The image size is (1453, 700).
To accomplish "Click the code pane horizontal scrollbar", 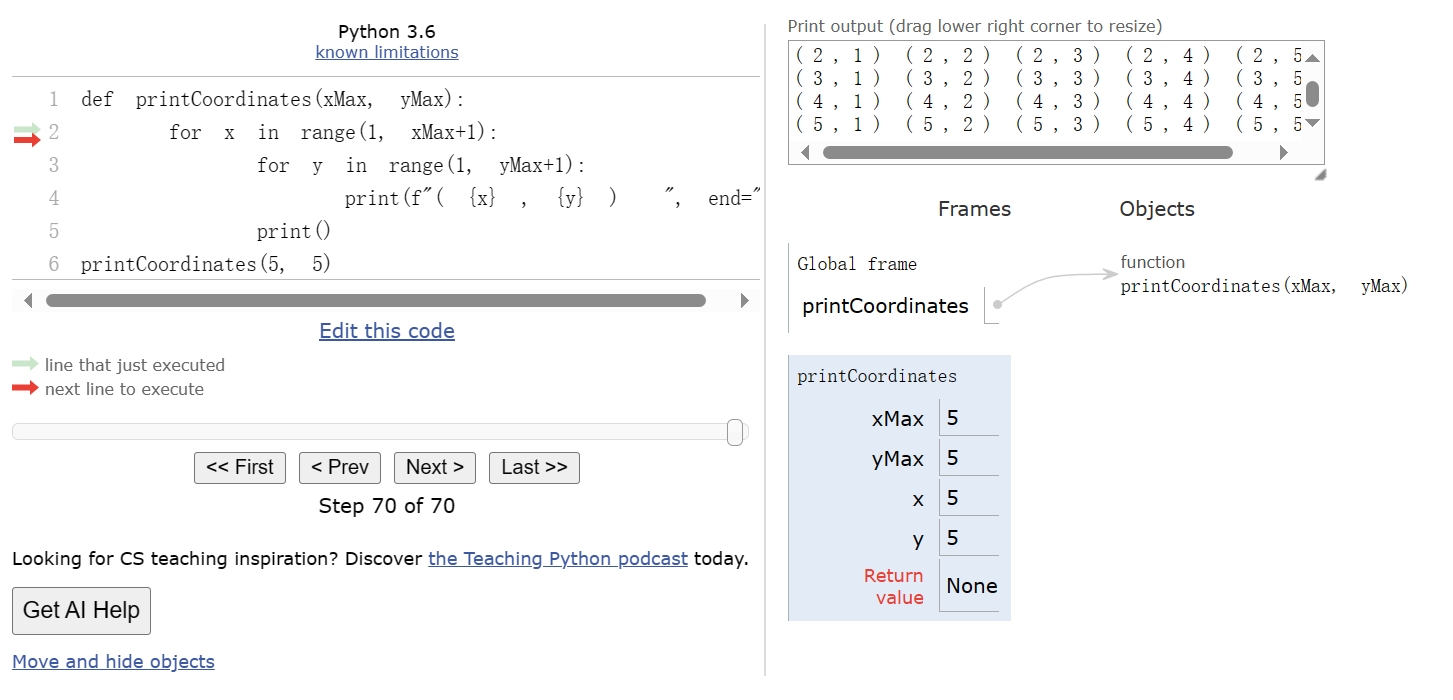I will tap(376, 301).
